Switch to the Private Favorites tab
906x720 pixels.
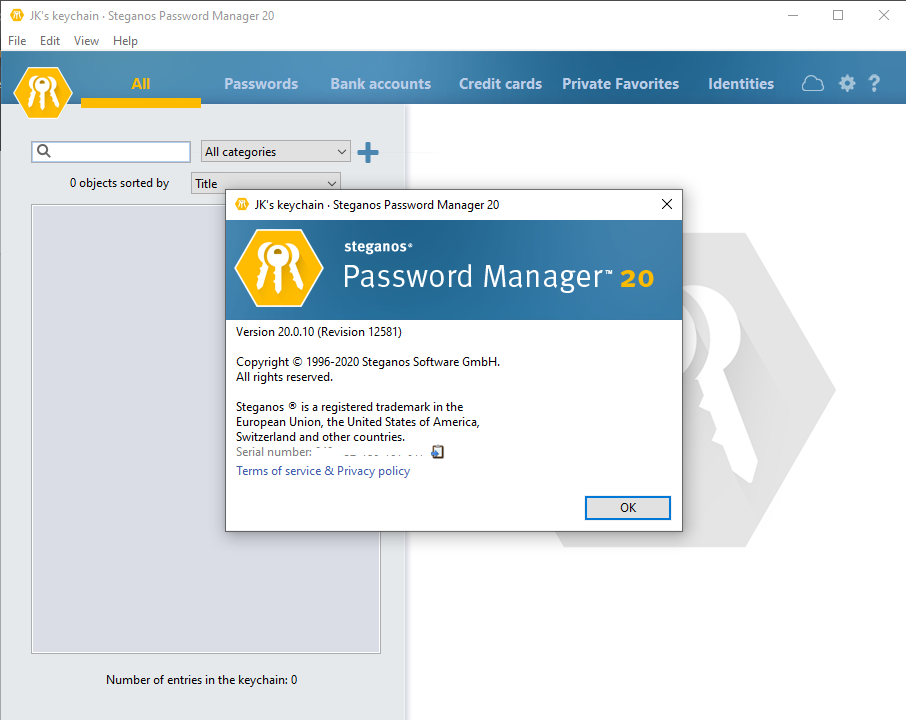pyautogui.click(x=621, y=84)
